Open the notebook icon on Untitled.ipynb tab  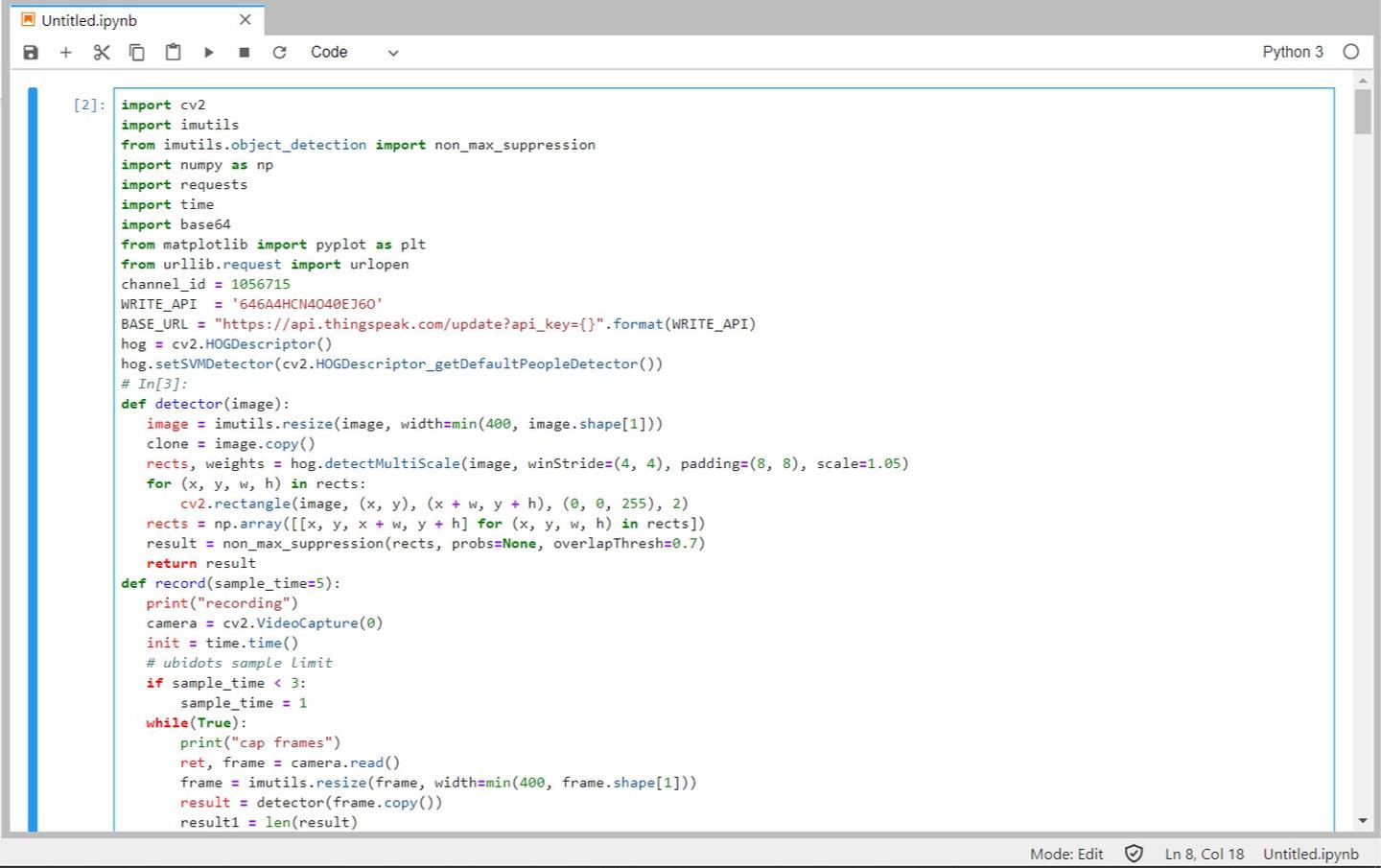coord(28,20)
